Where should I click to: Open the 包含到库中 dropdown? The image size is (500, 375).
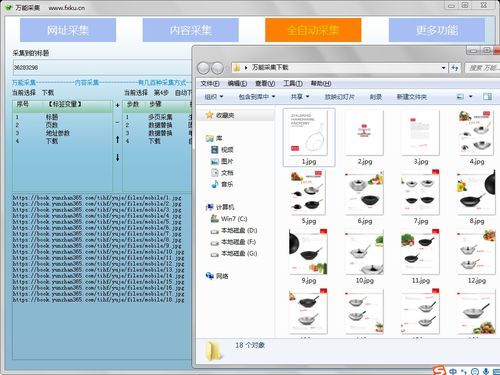pyautogui.click(x=257, y=97)
